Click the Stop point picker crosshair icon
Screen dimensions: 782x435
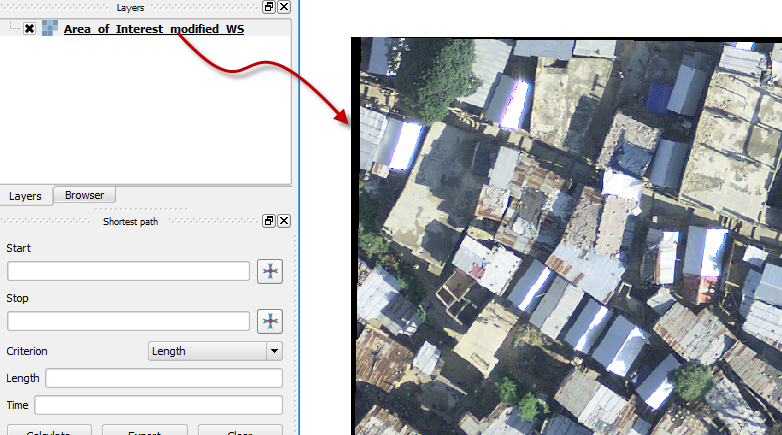pos(270,321)
